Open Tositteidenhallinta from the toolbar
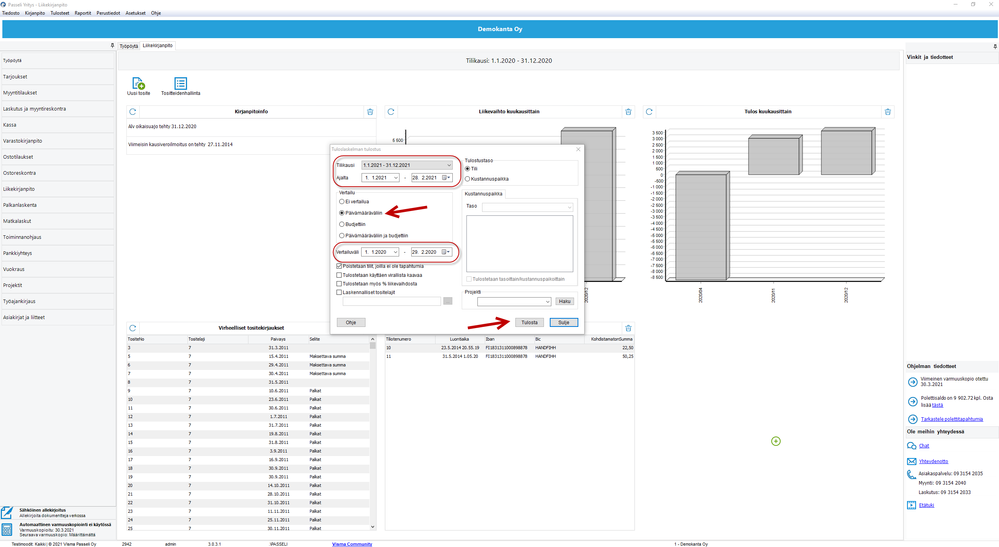Screen dimensions: 999x547 pyautogui.click(x=180, y=84)
